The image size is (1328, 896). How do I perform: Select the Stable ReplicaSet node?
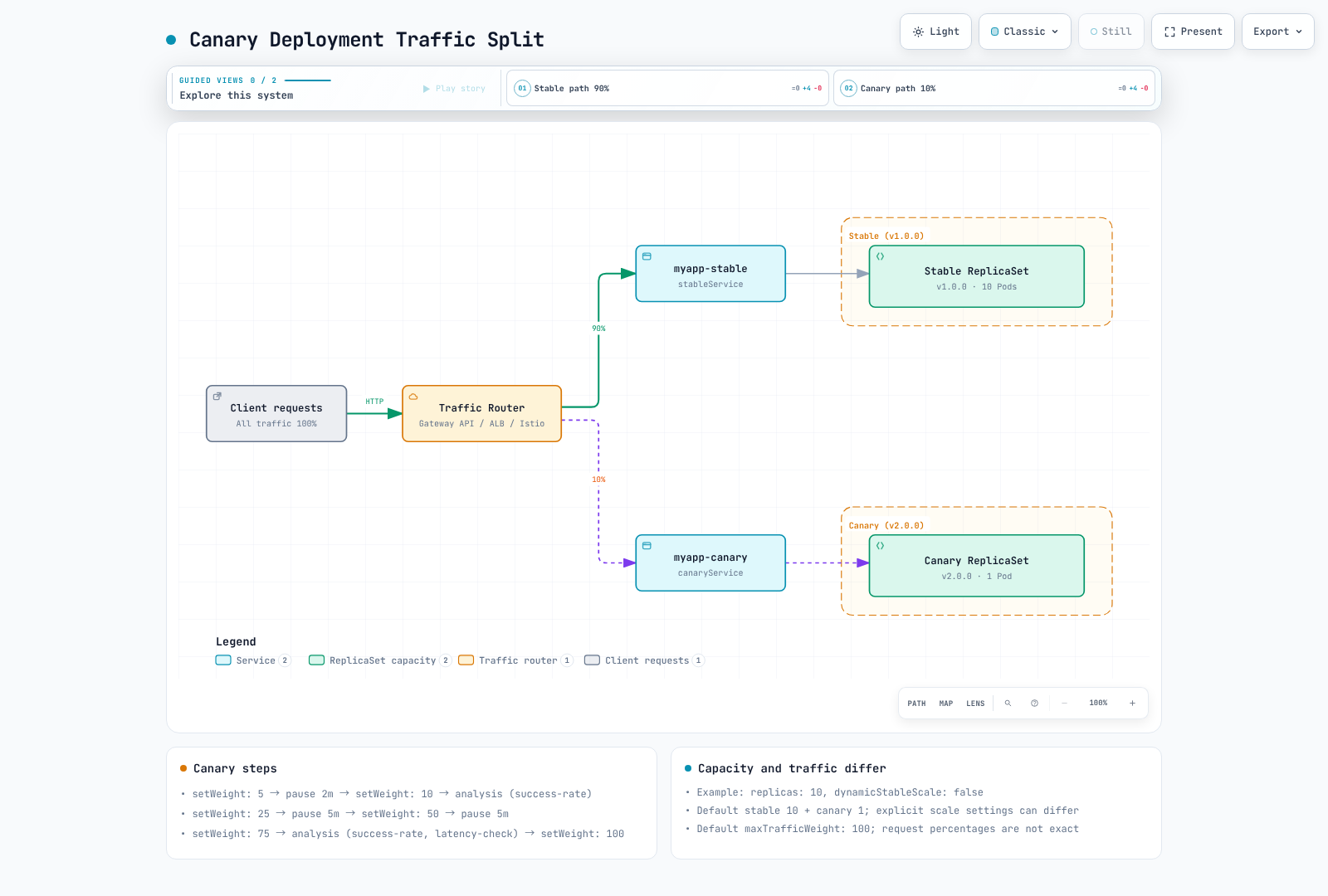coord(977,276)
